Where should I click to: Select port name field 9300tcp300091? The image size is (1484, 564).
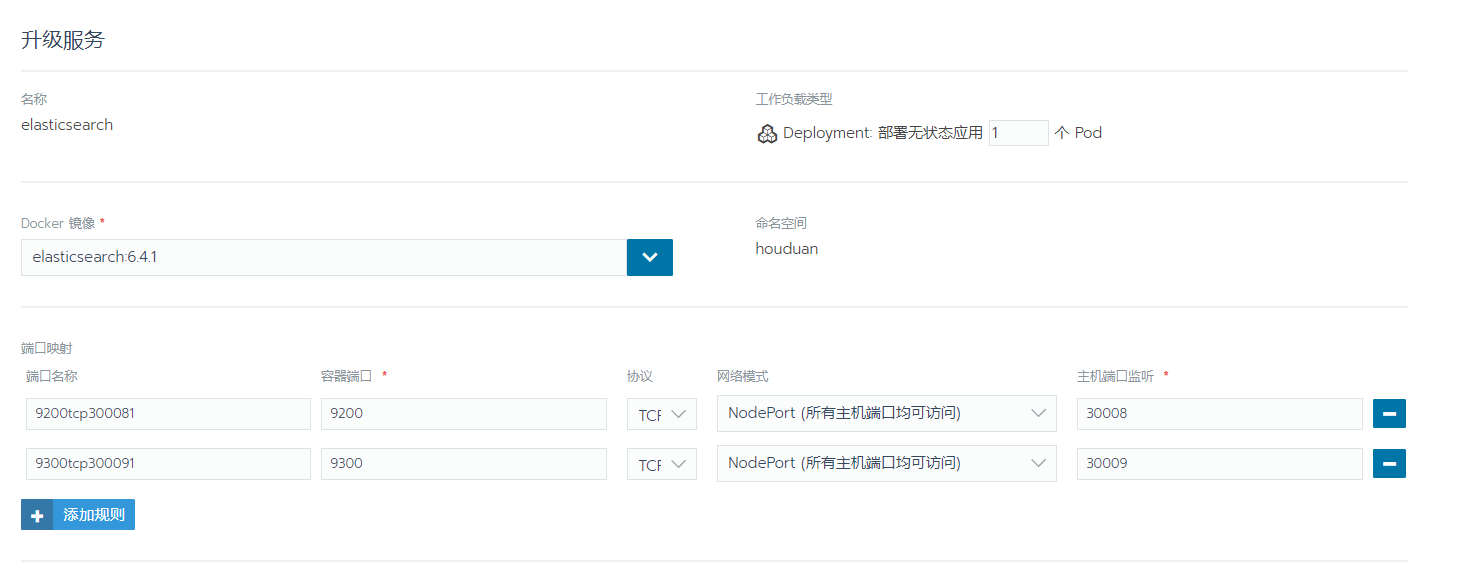coord(166,464)
